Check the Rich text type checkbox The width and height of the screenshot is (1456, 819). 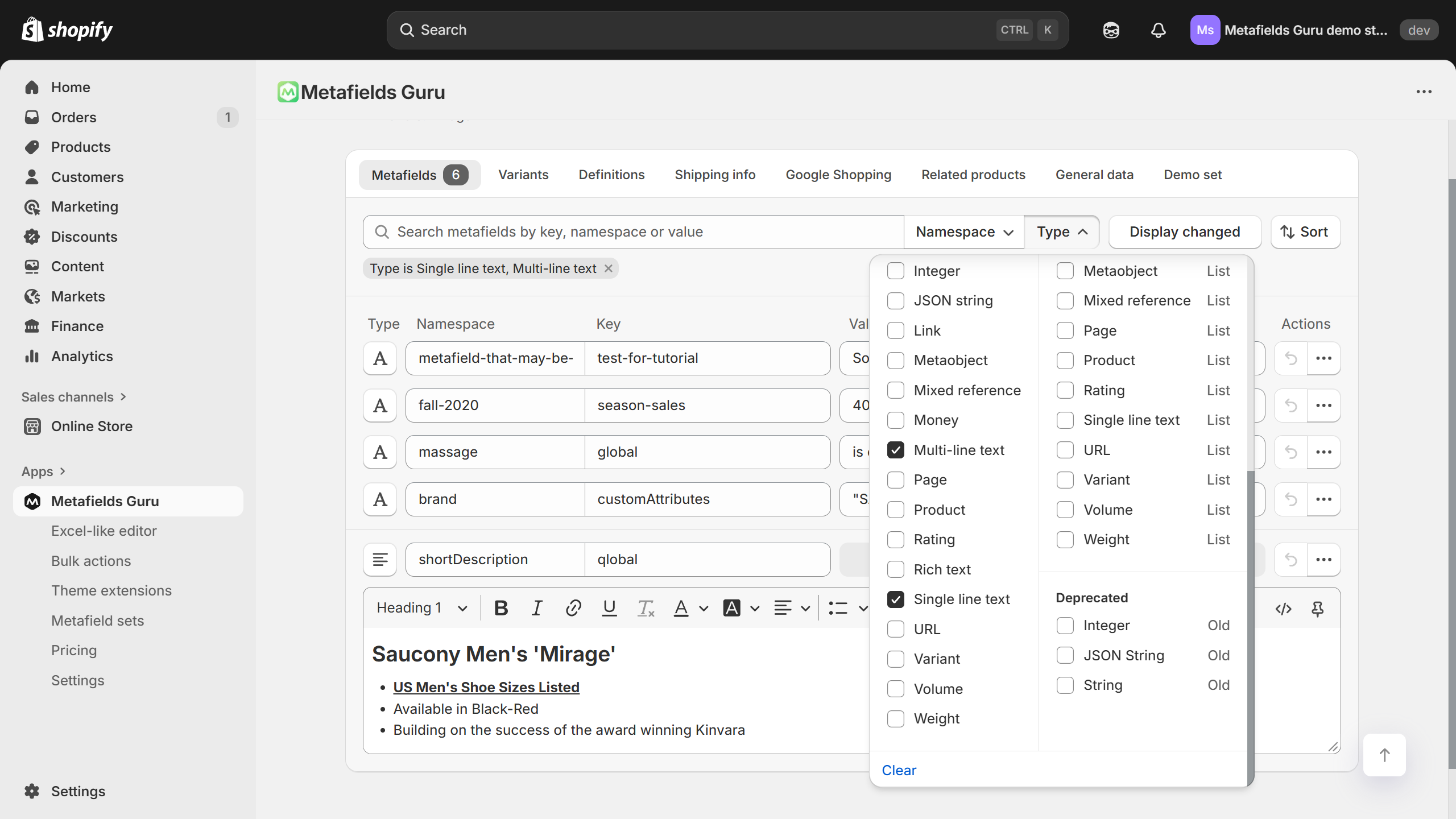pyautogui.click(x=896, y=569)
